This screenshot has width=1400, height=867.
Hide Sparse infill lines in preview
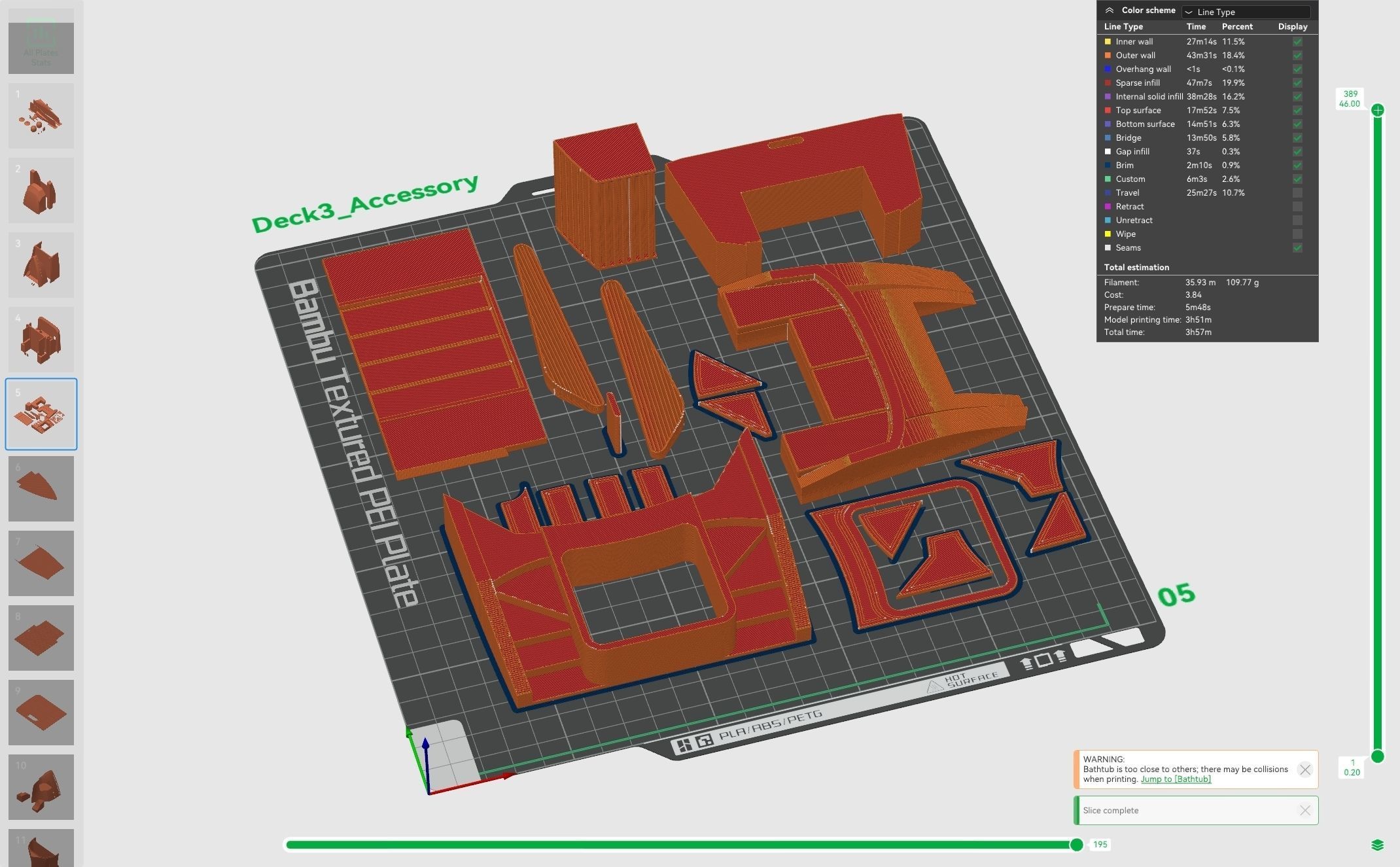pyautogui.click(x=1297, y=83)
